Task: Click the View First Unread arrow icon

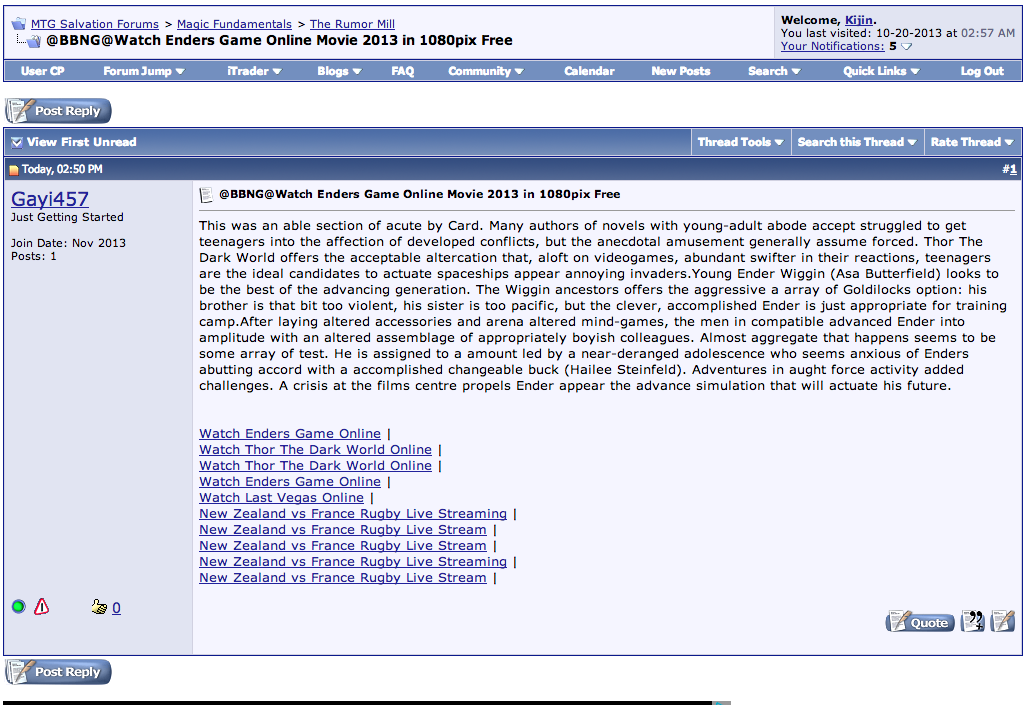Action: (x=17, y=142)
